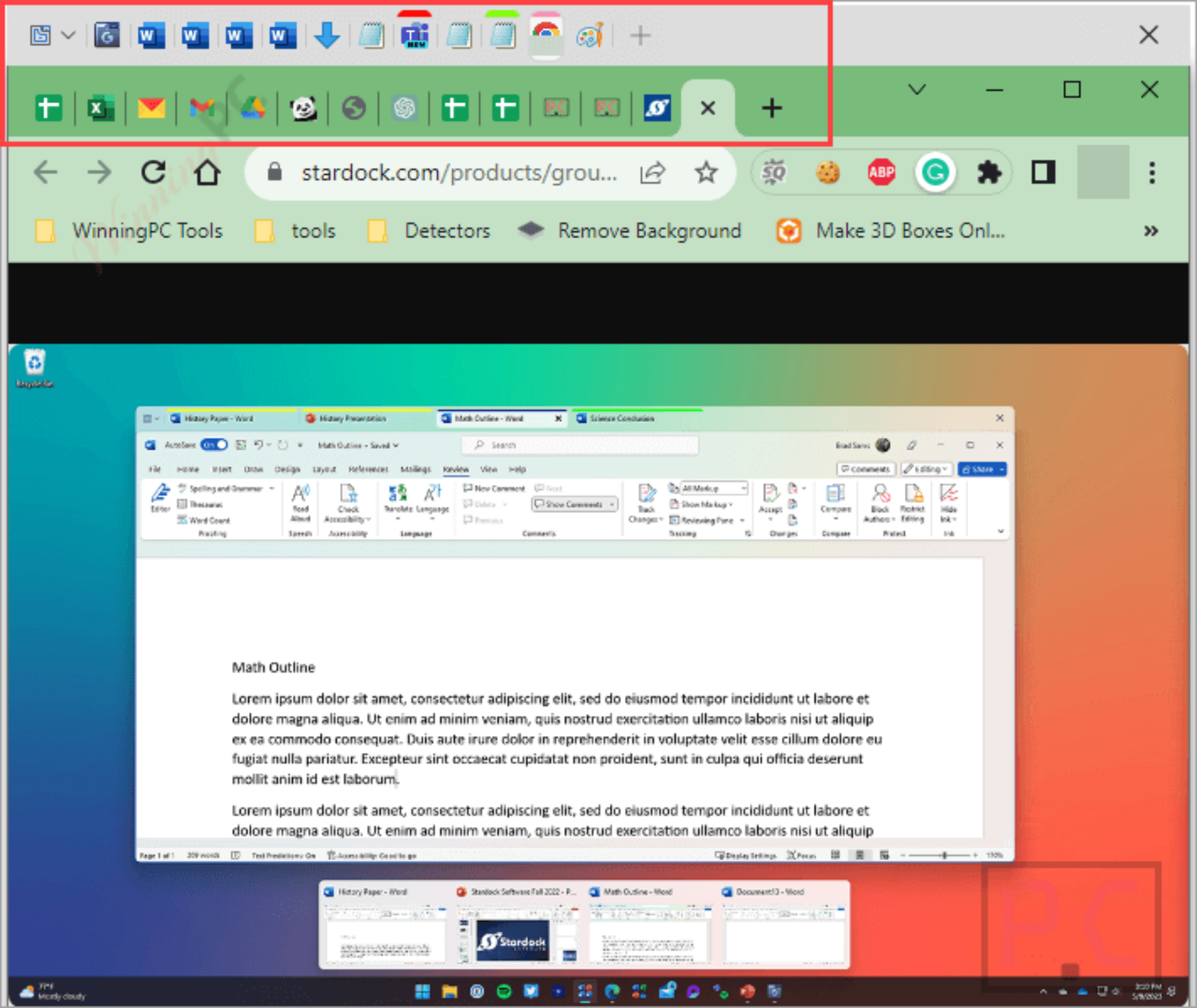The width and height of the screenshot is (1197, 1008).
Task: Go to the Chrome home page
Action: coord(207,172)
